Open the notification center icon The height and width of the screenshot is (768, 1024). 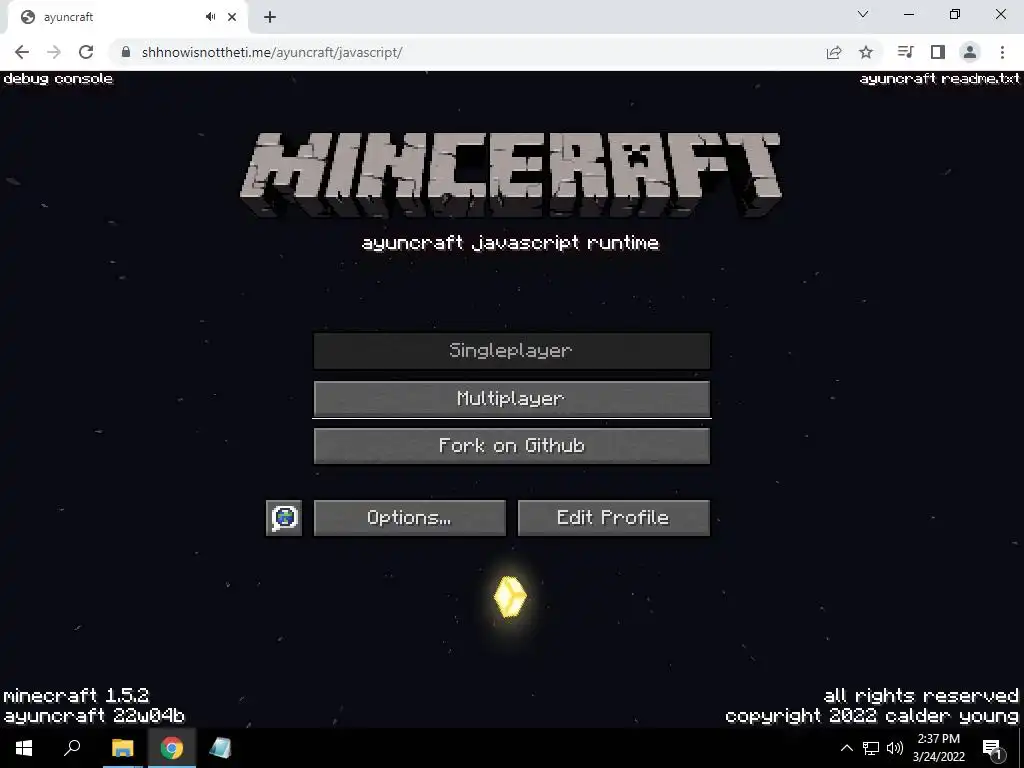tap(993, 748)
